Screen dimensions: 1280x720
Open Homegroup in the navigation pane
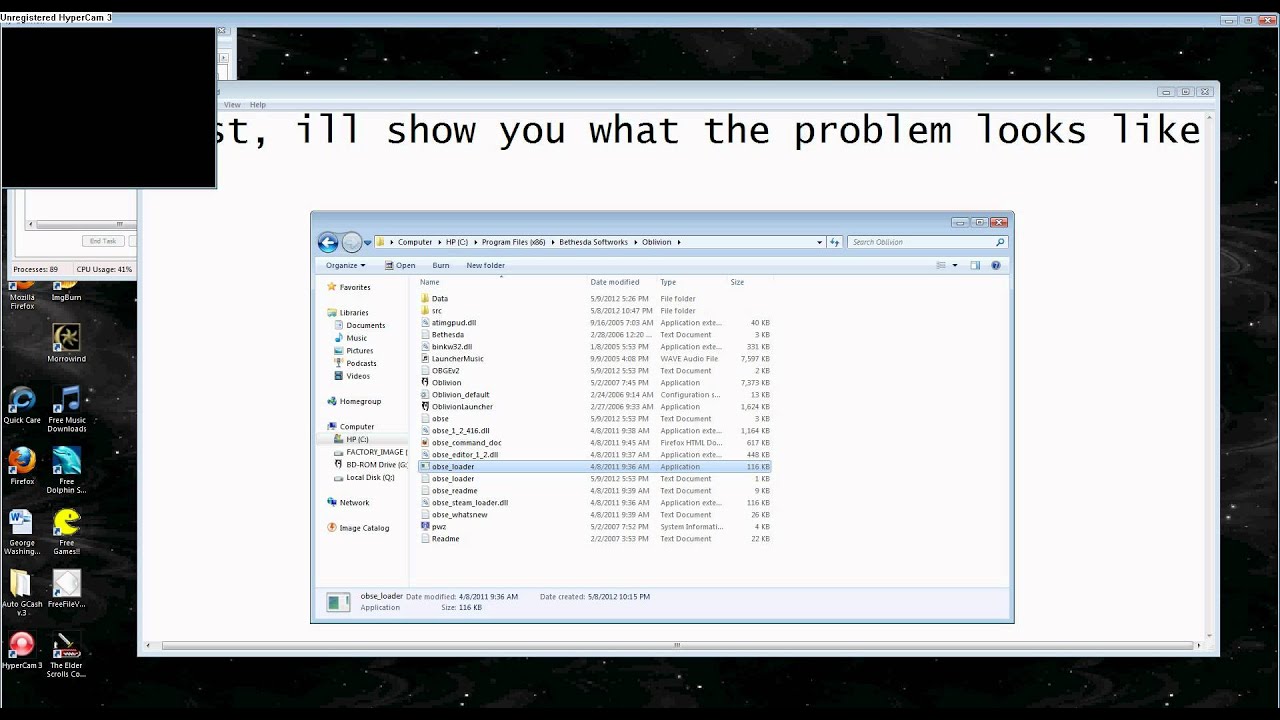[360, 401]
